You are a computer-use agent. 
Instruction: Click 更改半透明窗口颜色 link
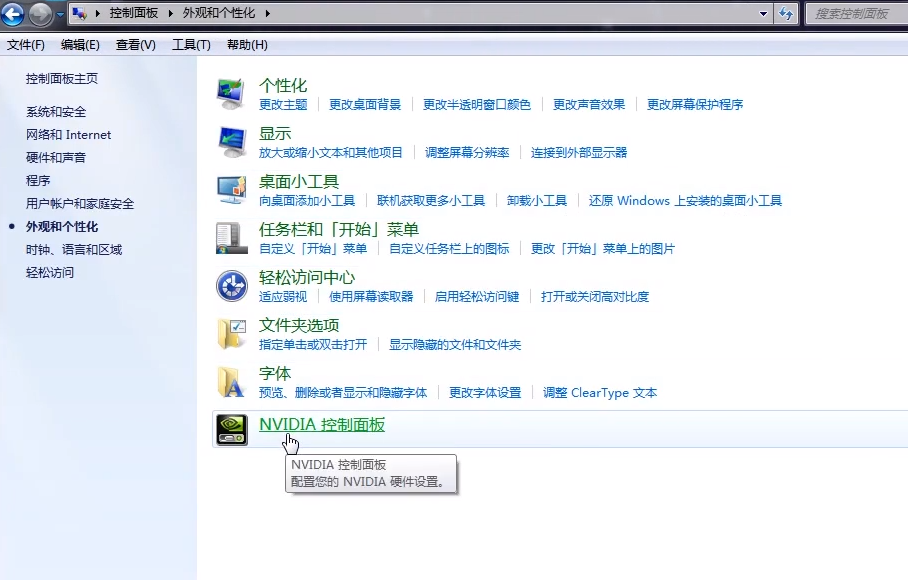[477, 104]
